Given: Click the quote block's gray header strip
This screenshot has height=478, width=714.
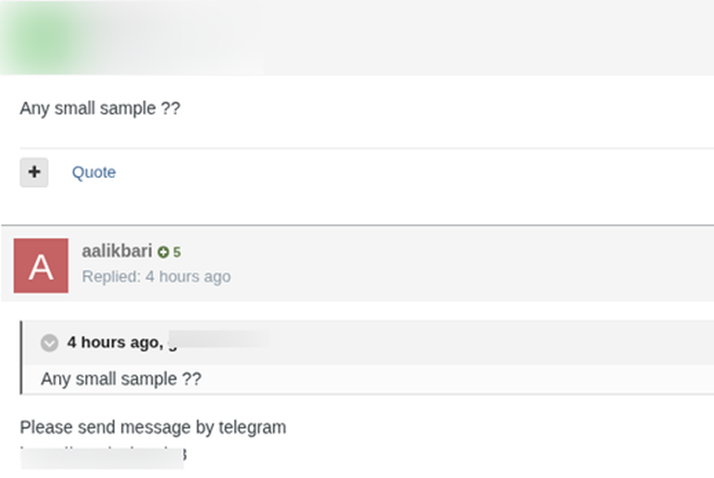Looking at the screenshot, I should [480, 342].
